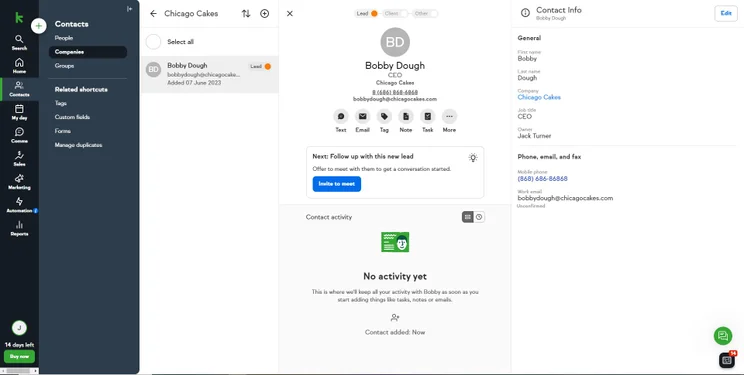Click the mobile phone number link
Screen dimensions: 744x375
[x=542, y=179]
